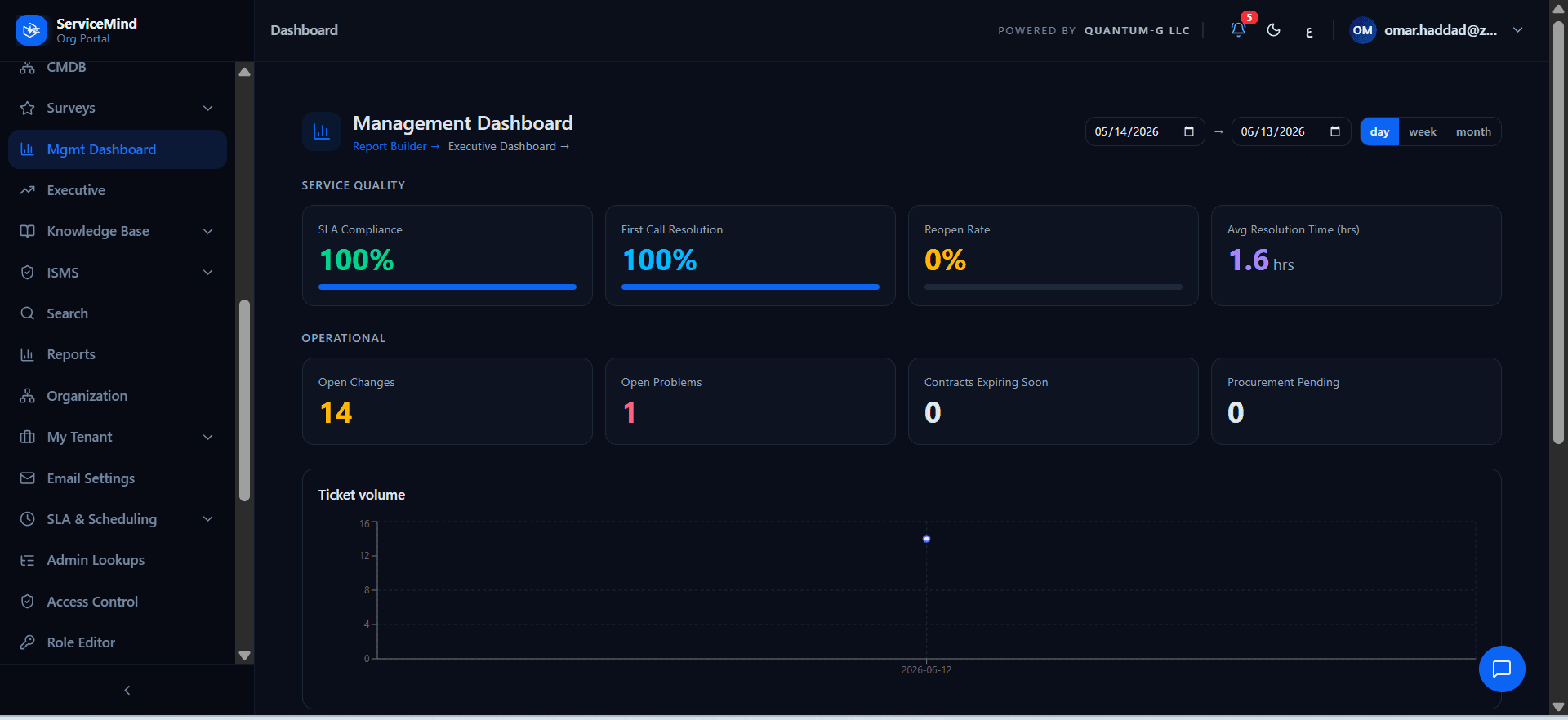This screenshot has width=1568, height=720.
Task: Open Access Control in sidebar
Action: [x=118, y=602]
